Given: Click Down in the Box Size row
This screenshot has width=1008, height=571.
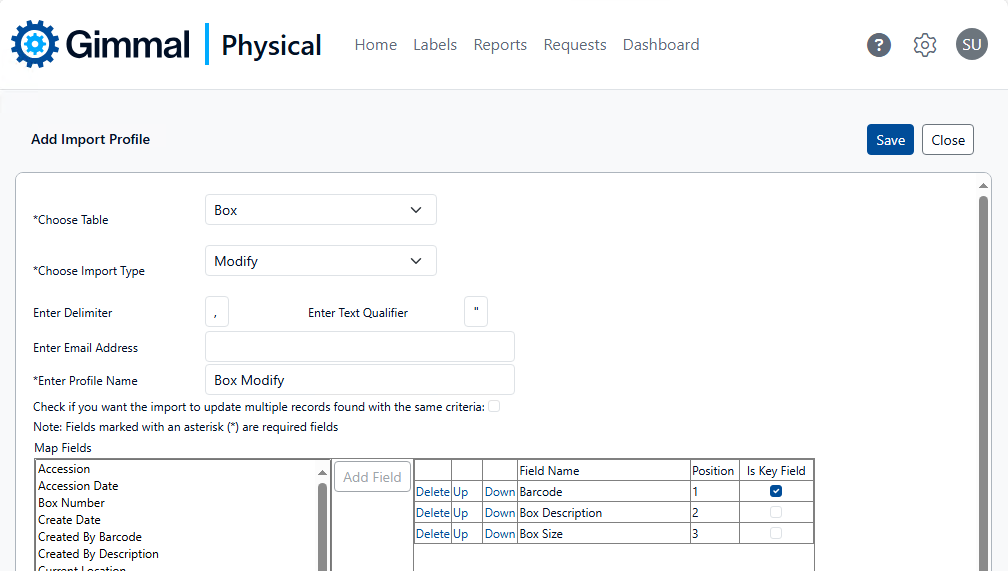Looking at the screenshot, I should (500, 534).
